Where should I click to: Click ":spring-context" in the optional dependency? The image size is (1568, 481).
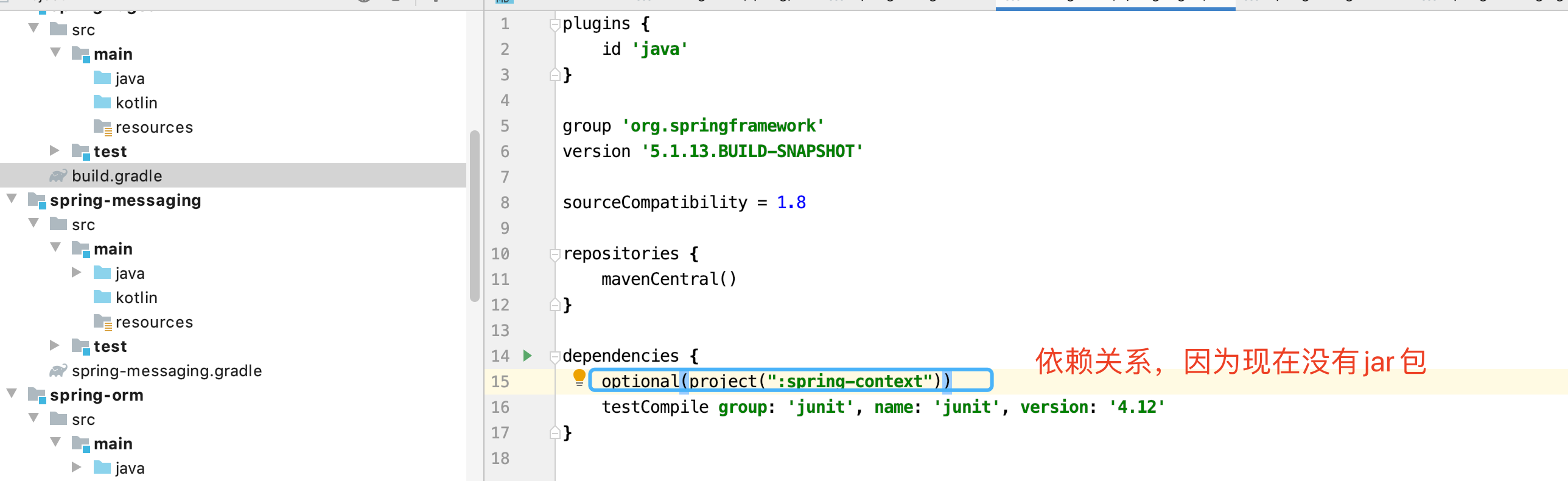[850, 382]
